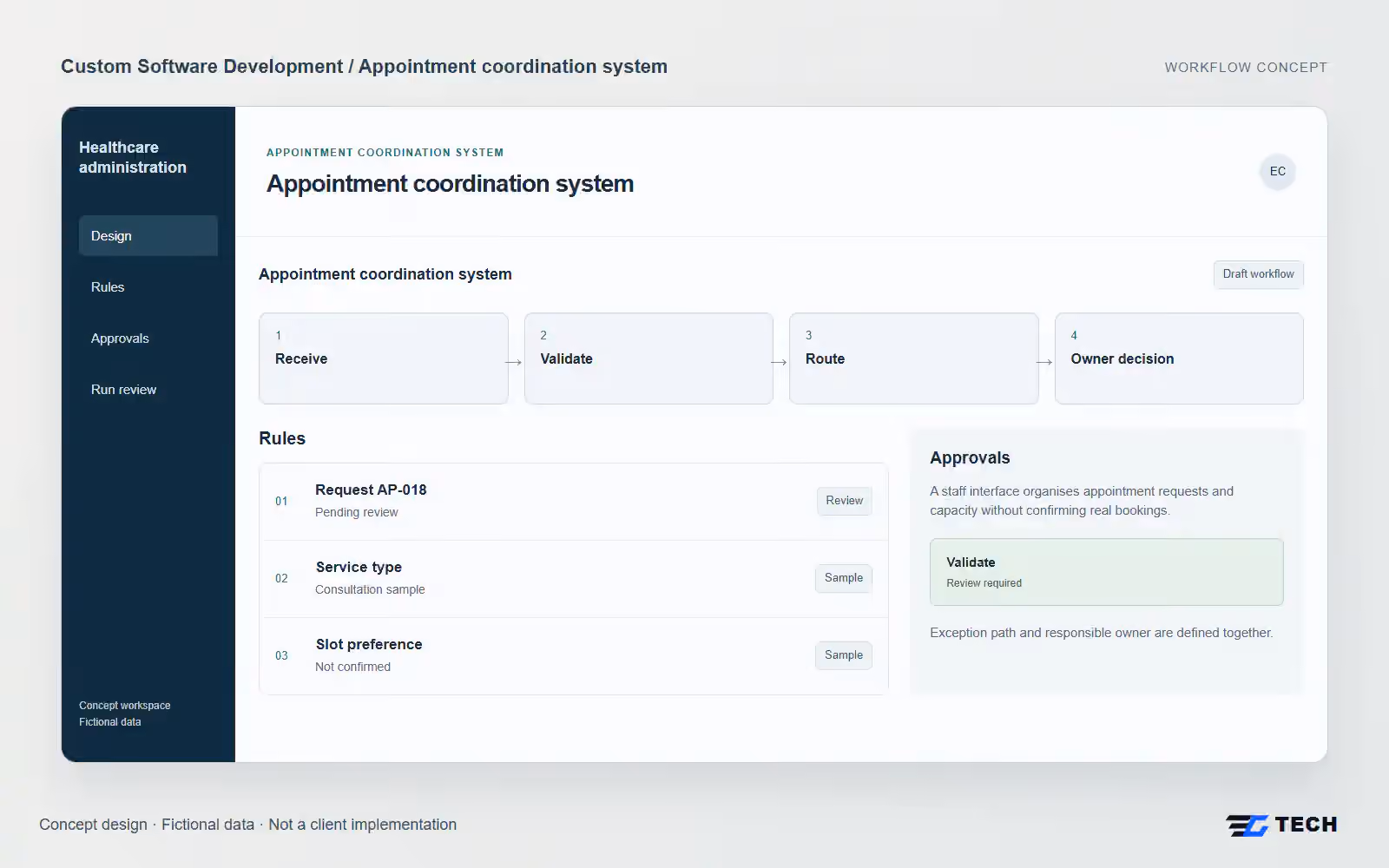Click the Not confirmed text
Screen dimensions: 1389x868
[352, 667]
